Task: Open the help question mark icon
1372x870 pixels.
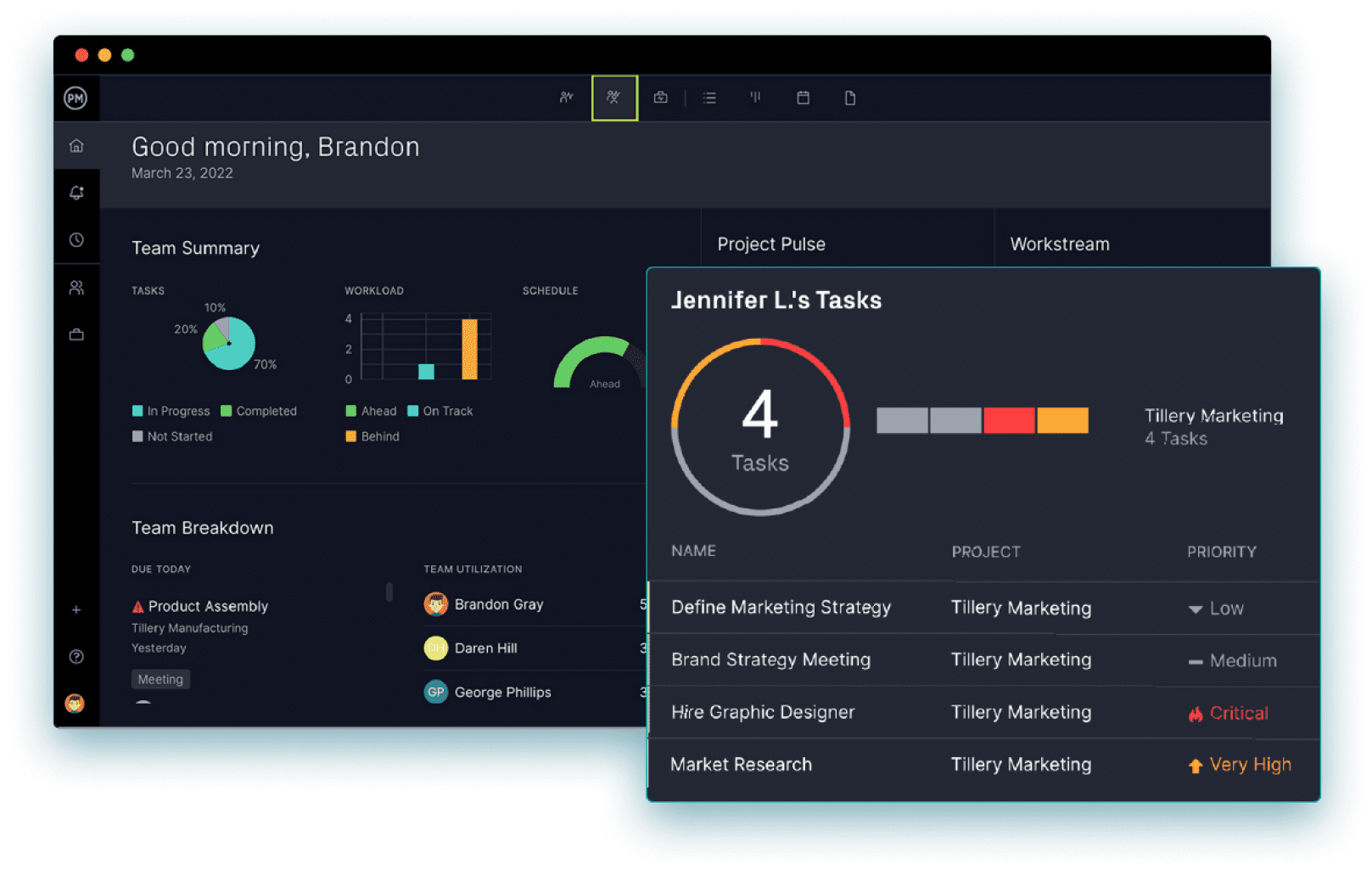Action: coord(76,656)
